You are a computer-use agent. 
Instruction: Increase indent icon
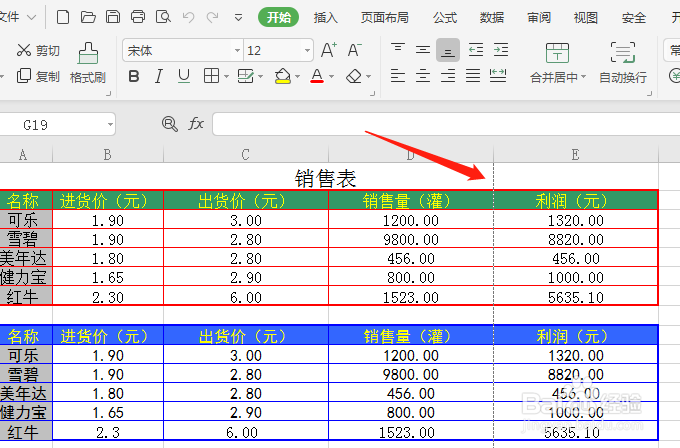tap(501, 50)
